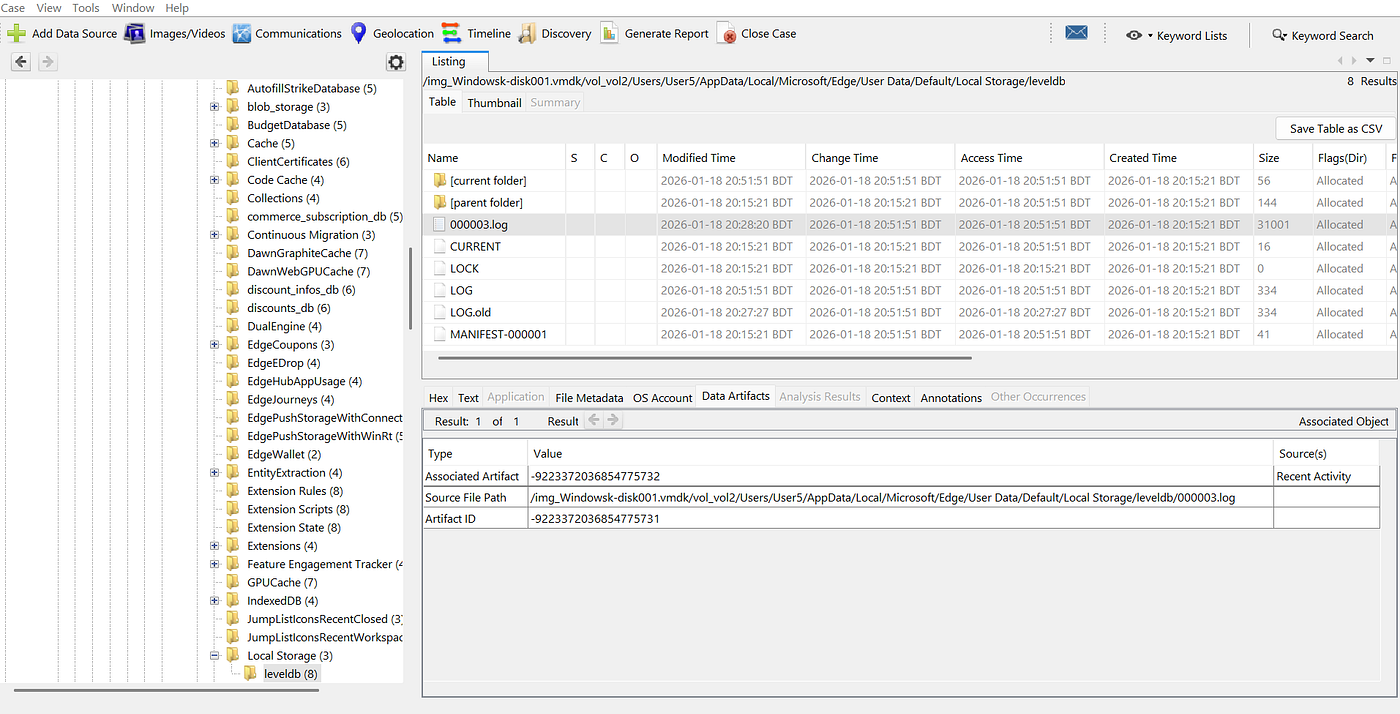Image resolution: width=1400 pixels, height=714 pixels.
Task: Open the Tools menu
Action: pos(85,8)
